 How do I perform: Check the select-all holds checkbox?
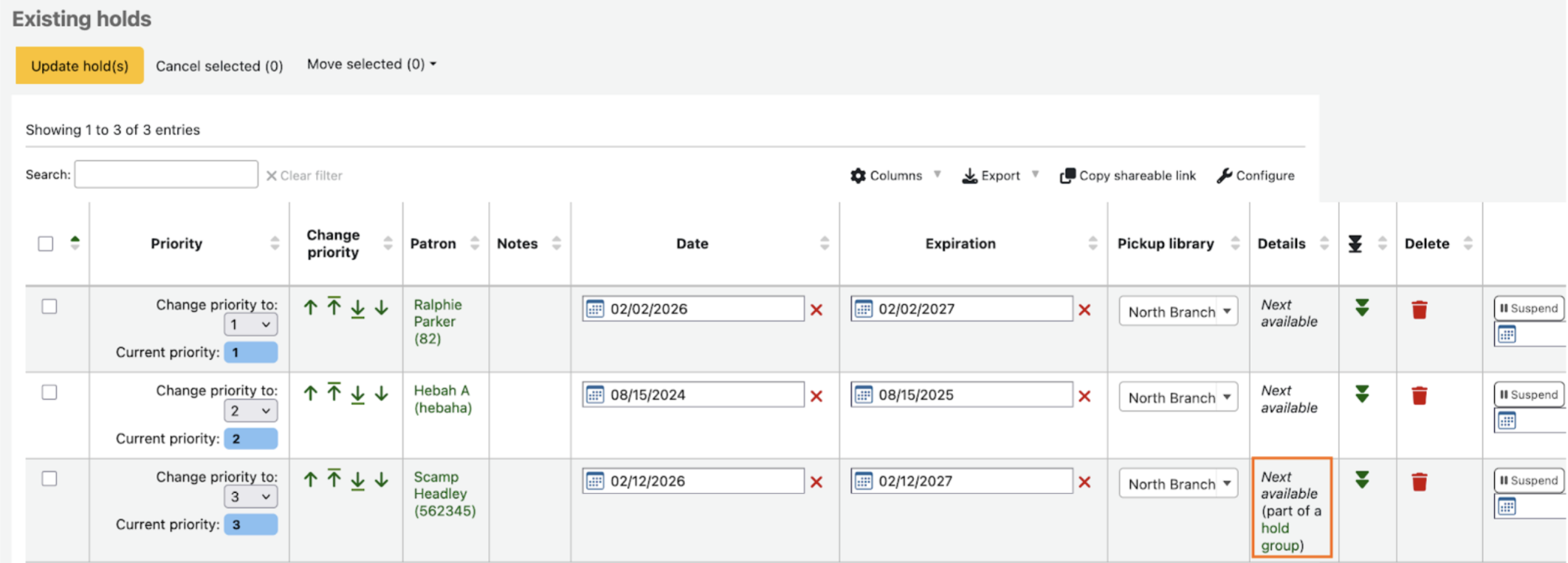pyautogui.click(x=46, y=244)
